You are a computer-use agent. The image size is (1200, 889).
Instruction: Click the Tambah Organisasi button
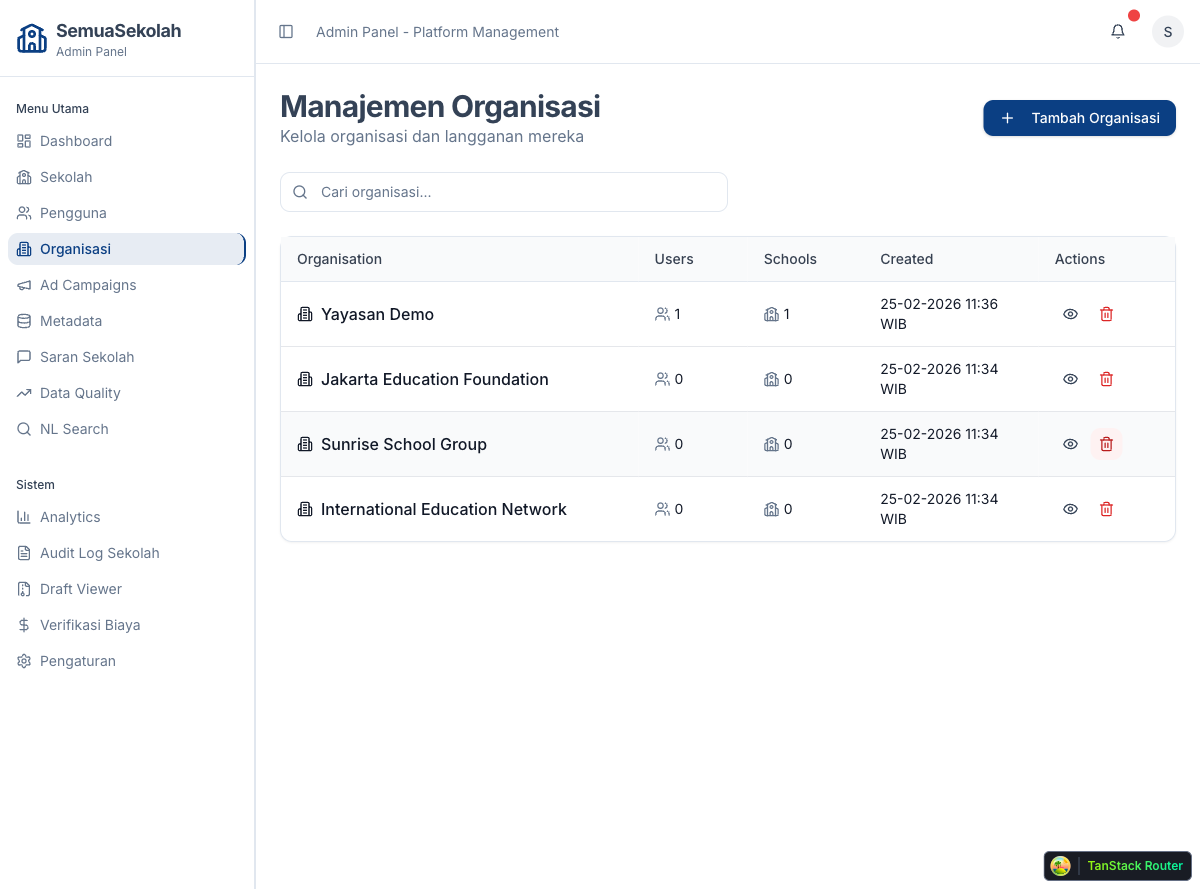coord(1079,118)
